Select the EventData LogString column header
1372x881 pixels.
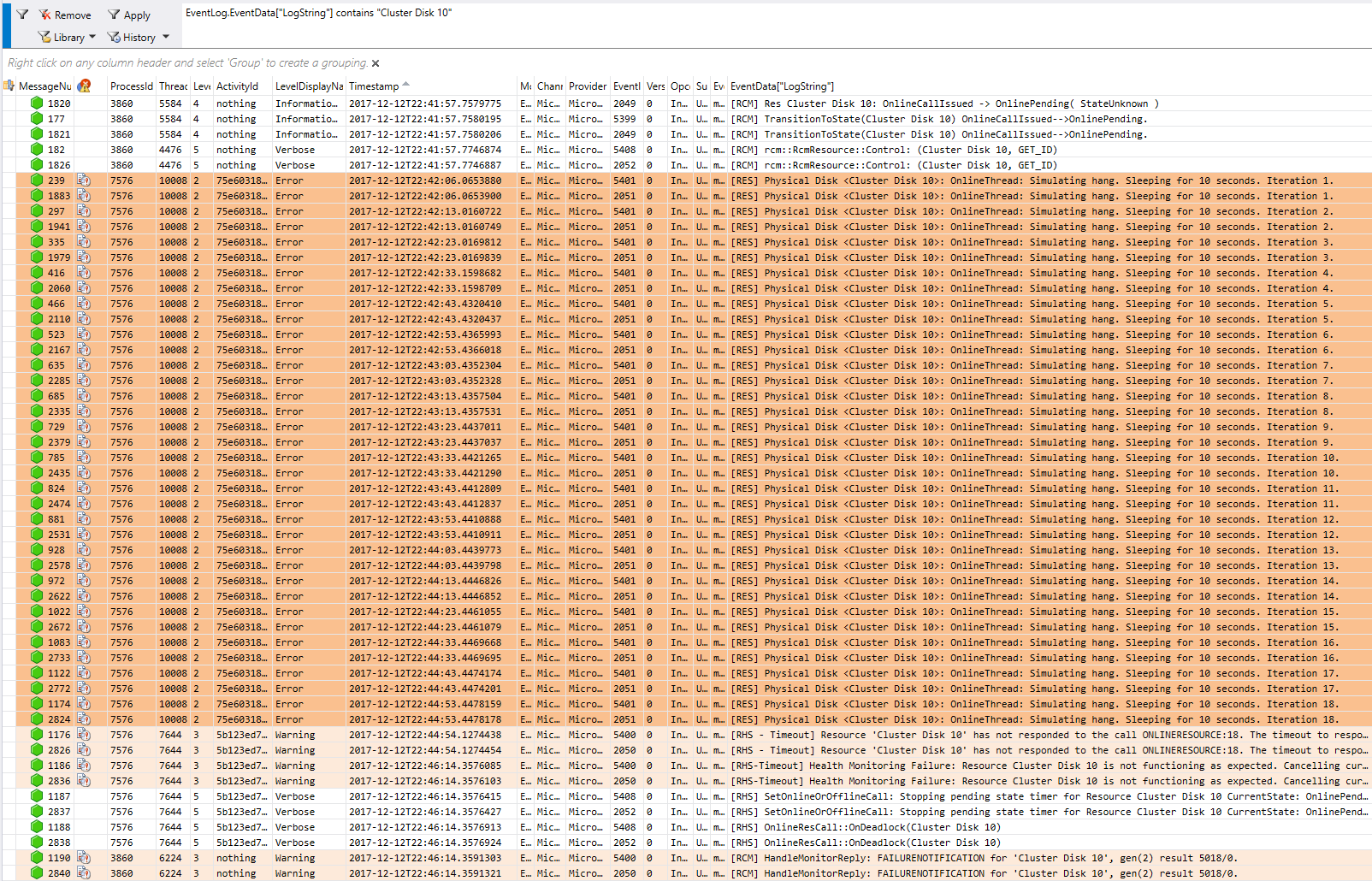781,86
